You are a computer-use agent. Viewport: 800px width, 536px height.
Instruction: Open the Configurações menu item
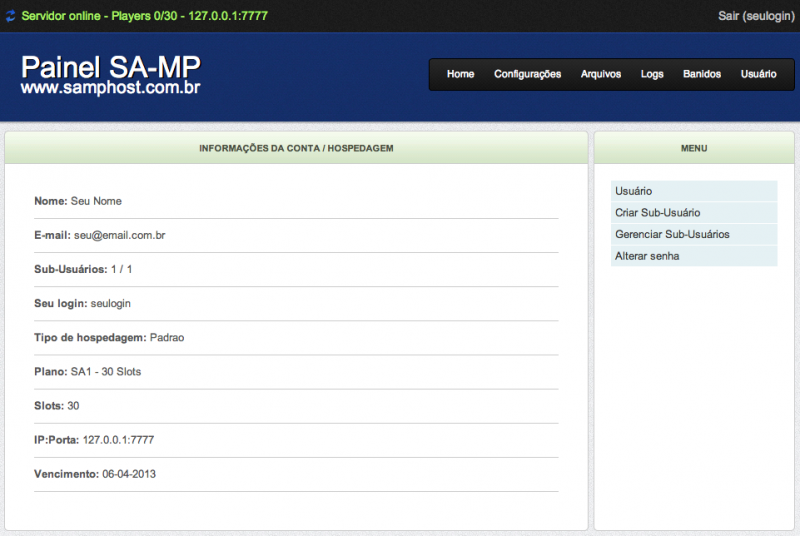pyautogui.click(x=527, y=74)
